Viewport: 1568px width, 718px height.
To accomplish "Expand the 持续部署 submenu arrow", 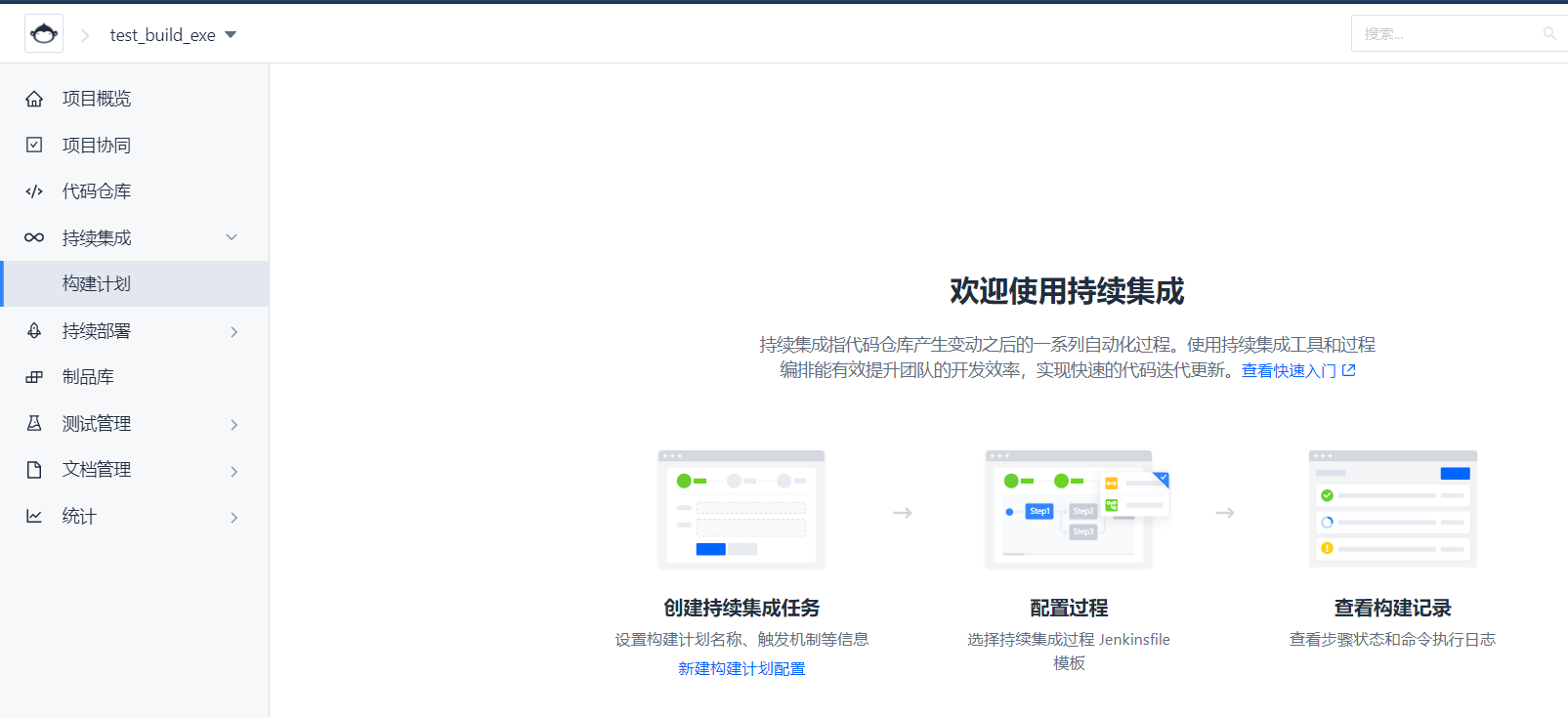I will (x=233, y=332).
